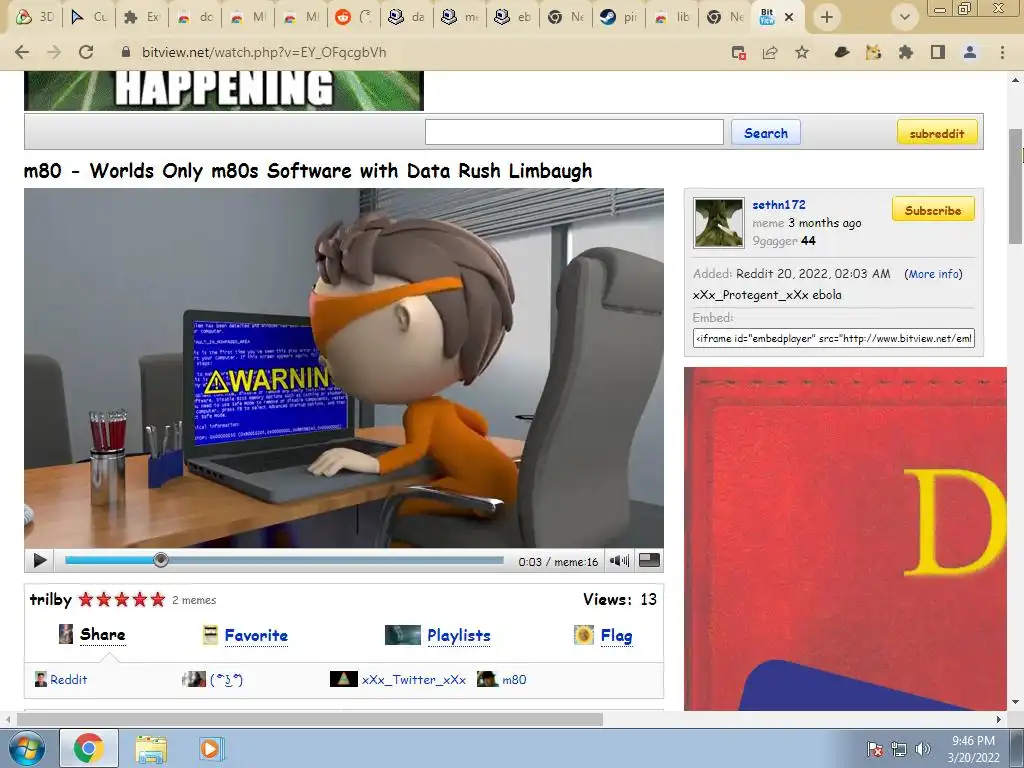Switch to the Ex extension tab
The width and height of the screenshot is (1024, 768).
point(141,17)
